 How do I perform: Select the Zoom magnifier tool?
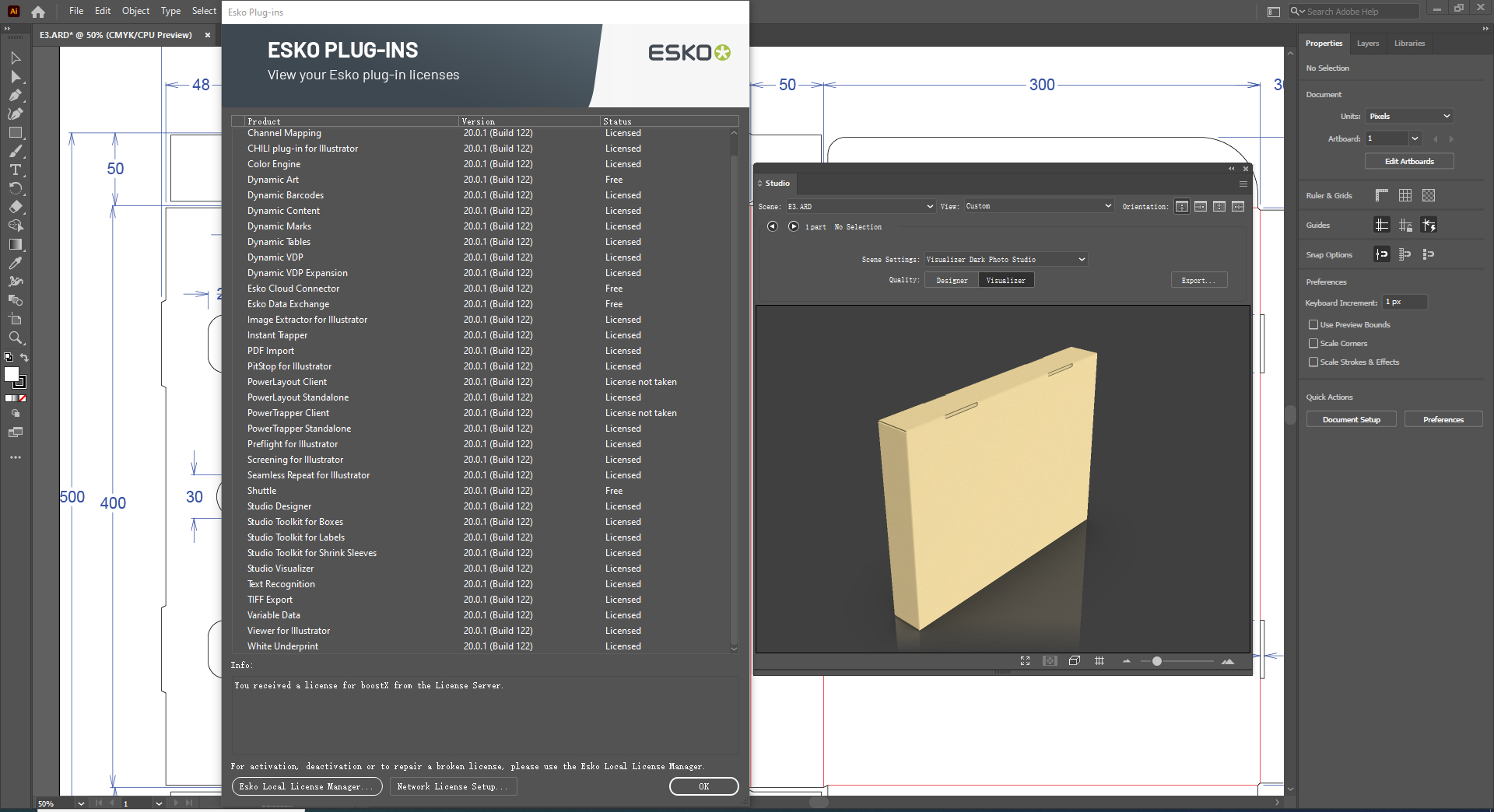(16, 338)
